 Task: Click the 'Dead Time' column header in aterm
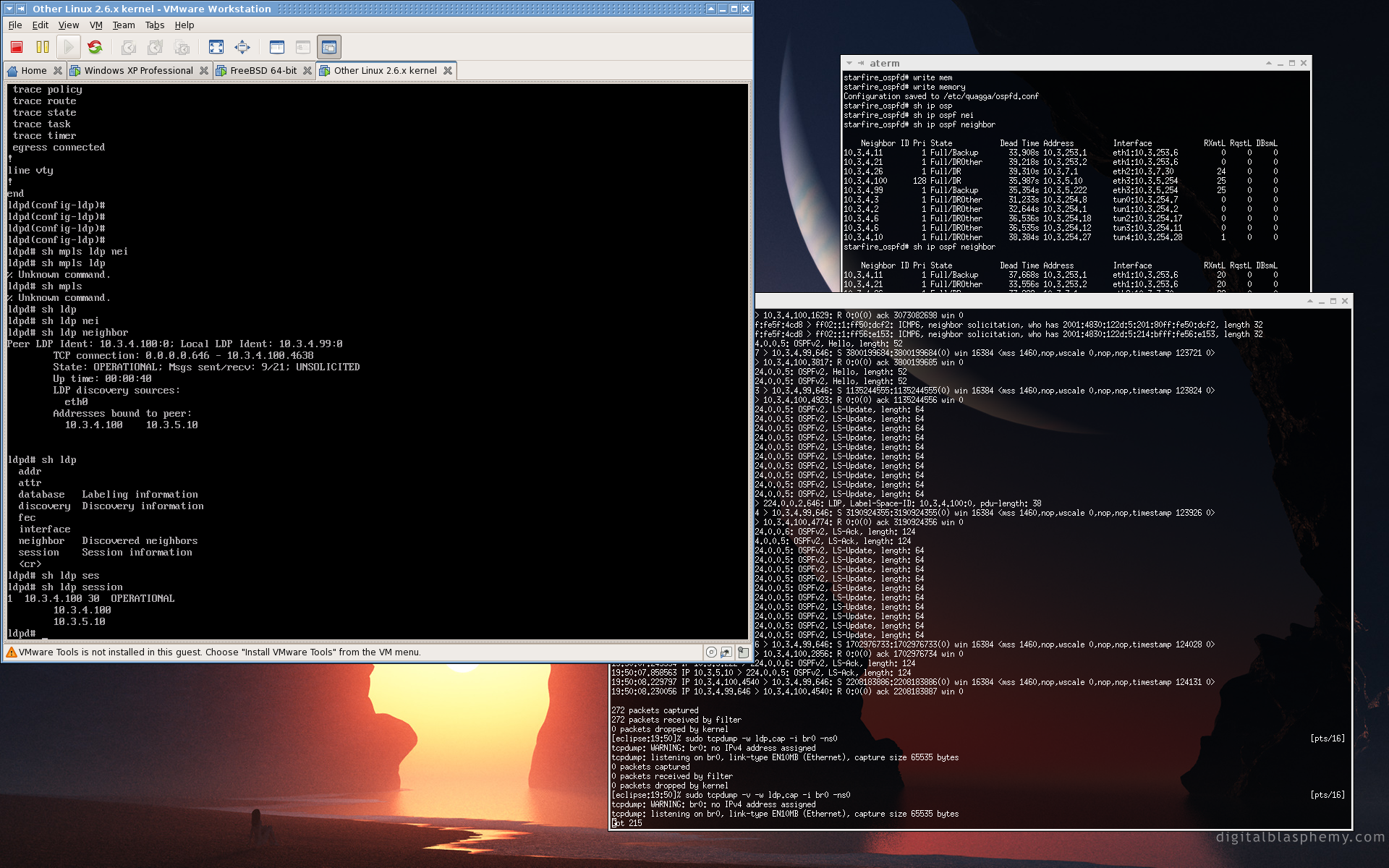pos(1019,143)
